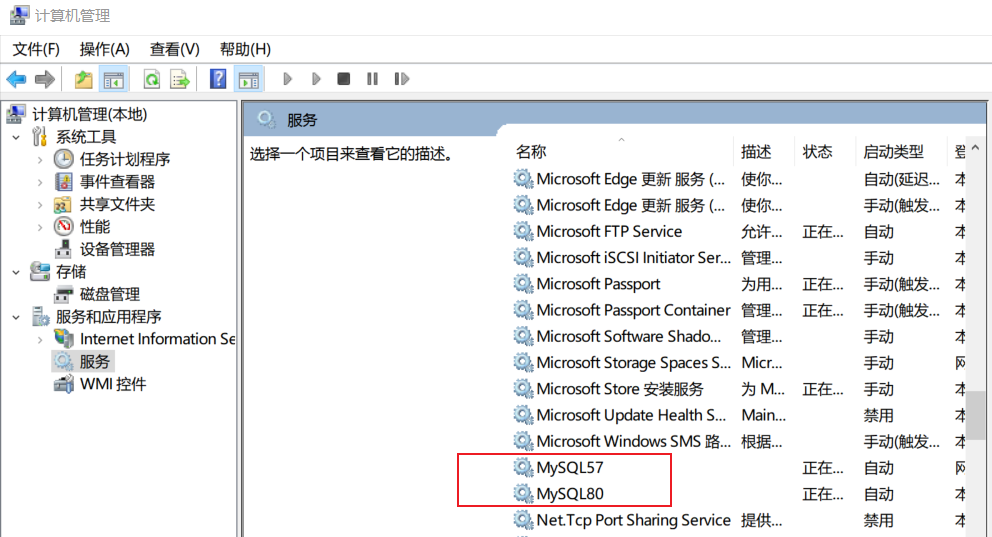Toggle the Show/Hide Action Pane icon
This screenshot has width=992, height=537.
tap(249, 79)
